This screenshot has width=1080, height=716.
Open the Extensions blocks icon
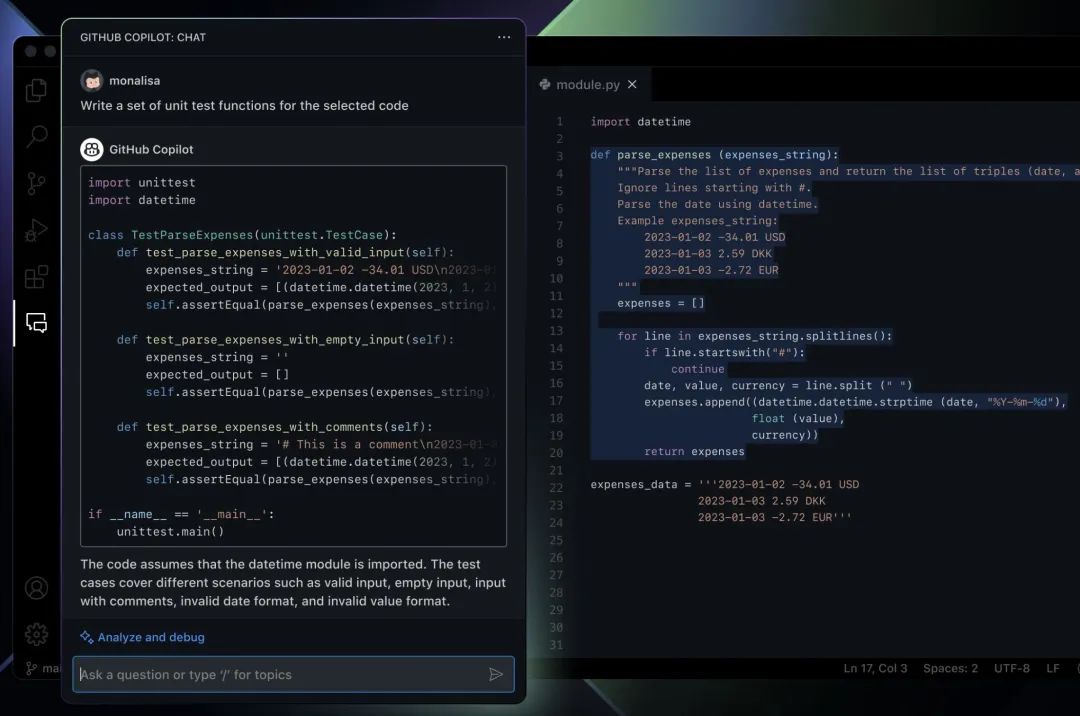point(37,277)
